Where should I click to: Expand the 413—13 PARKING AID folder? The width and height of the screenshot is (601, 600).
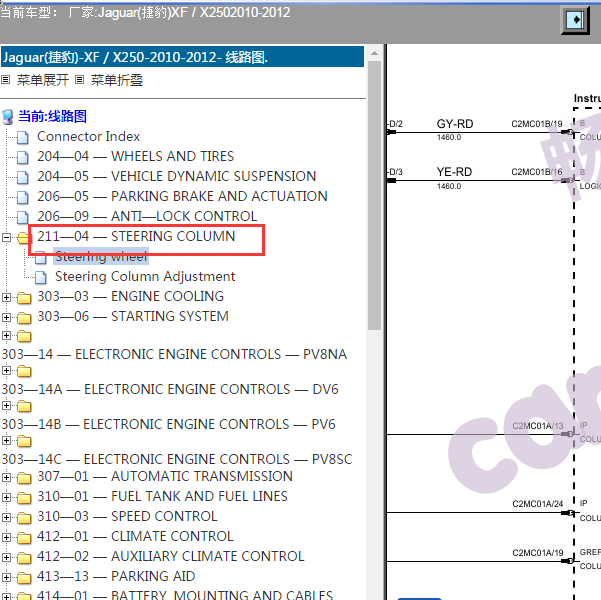pyautogui.click(x=6, y=577)
